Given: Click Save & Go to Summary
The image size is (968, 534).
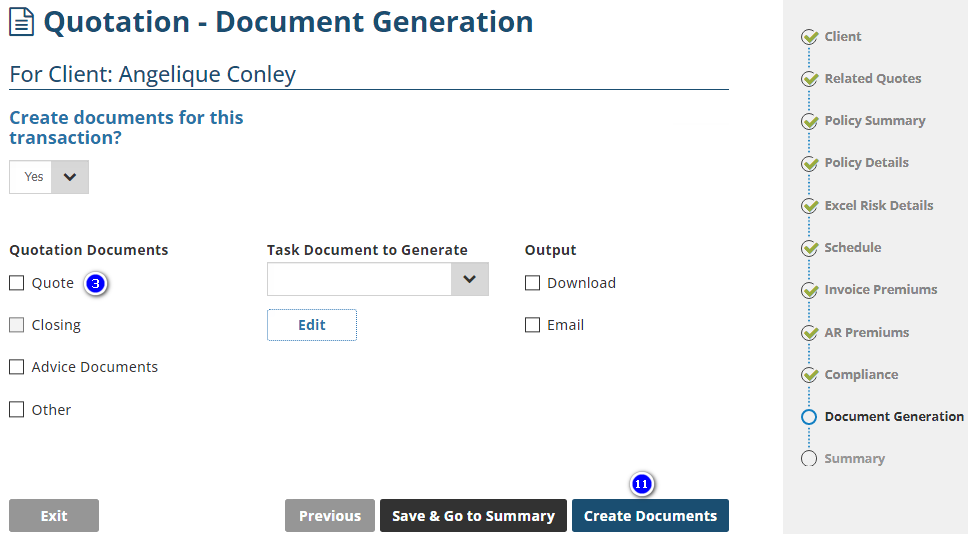Looking at the screenshot, I should (x=473, y=516).
